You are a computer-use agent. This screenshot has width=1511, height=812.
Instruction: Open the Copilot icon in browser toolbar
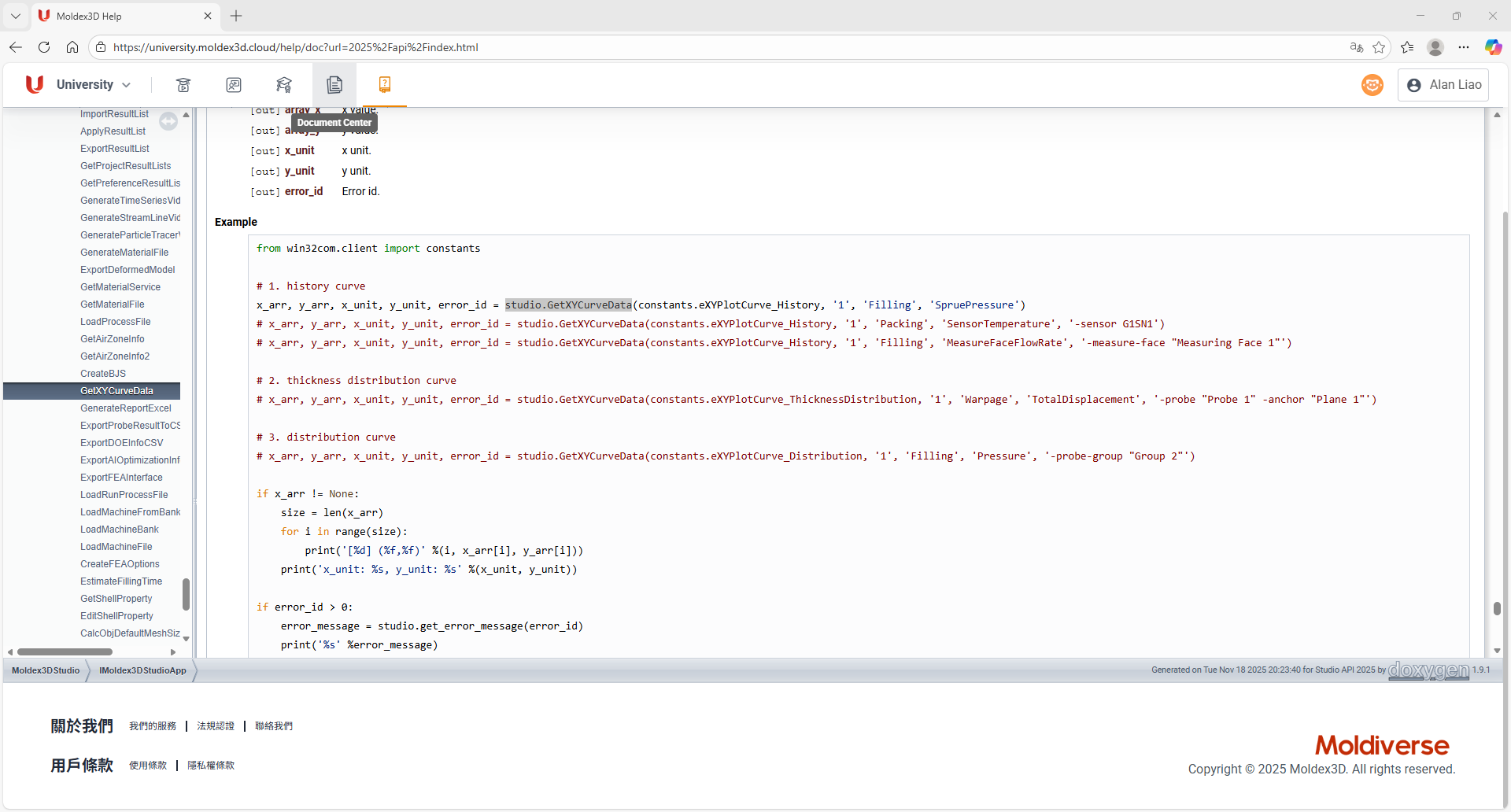click(1493, 47)
